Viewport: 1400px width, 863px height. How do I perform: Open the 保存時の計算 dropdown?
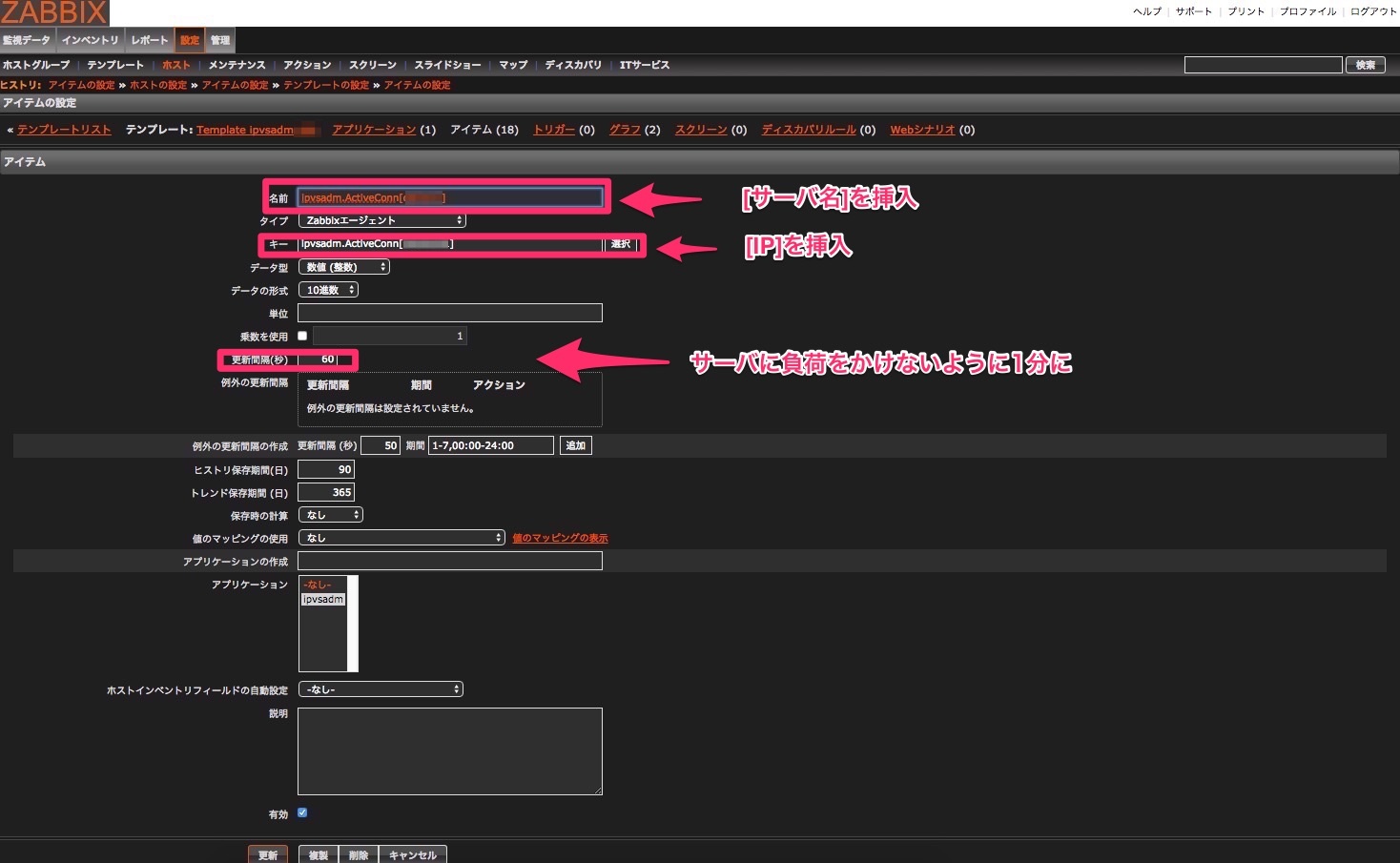coord(330,515)
